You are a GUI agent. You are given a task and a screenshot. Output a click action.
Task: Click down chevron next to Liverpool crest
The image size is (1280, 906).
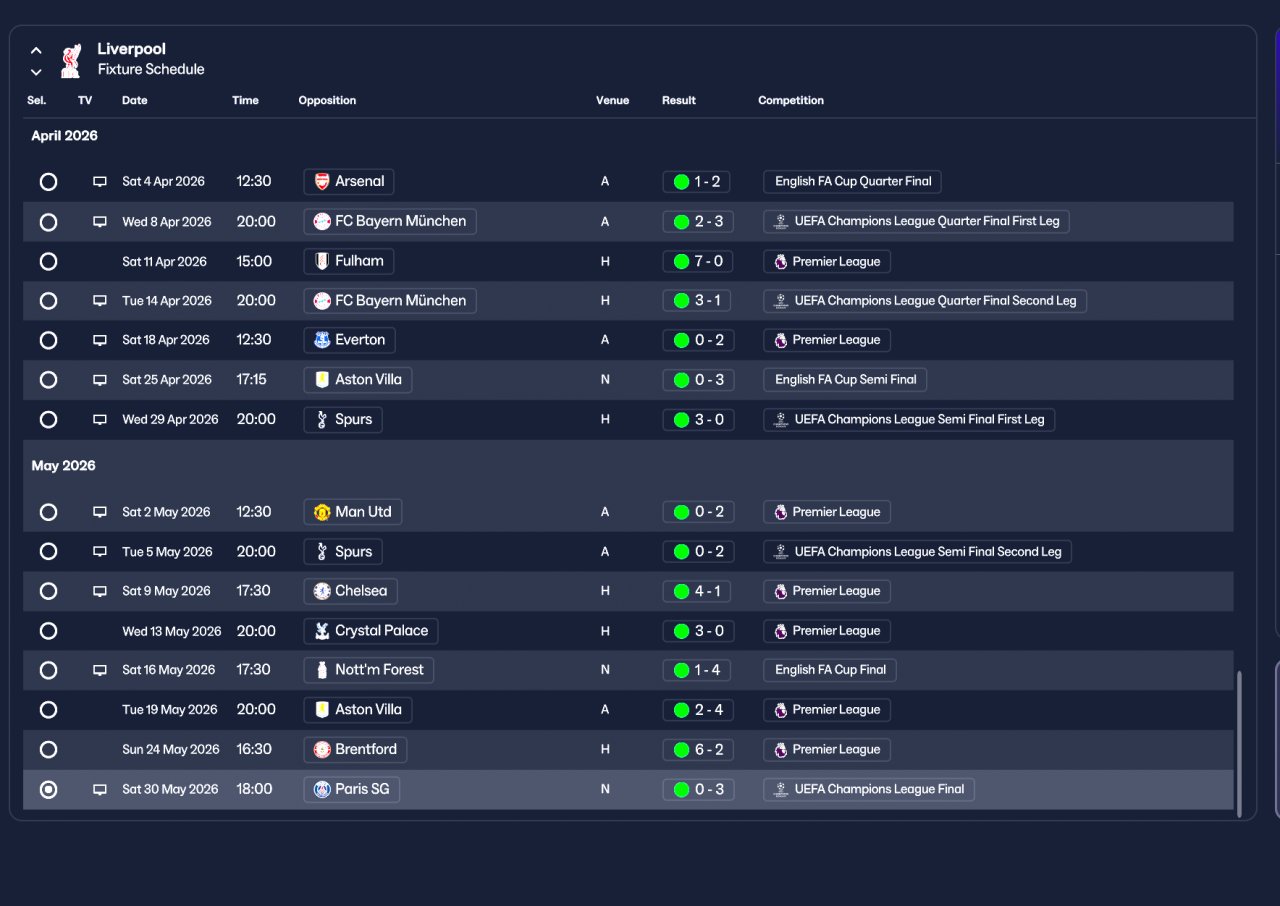point(36,72)
